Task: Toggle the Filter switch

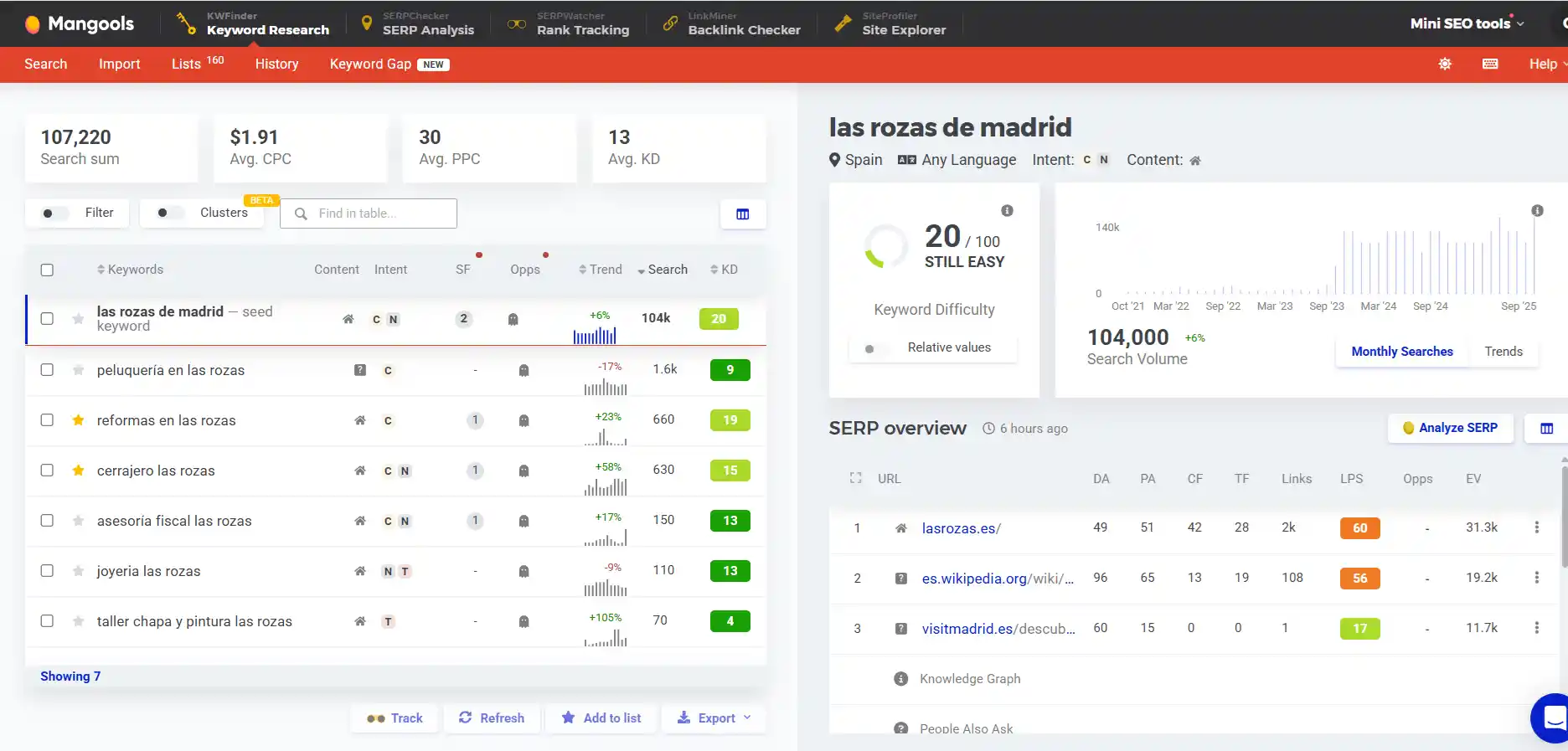Action: click(x=55, y=213)
